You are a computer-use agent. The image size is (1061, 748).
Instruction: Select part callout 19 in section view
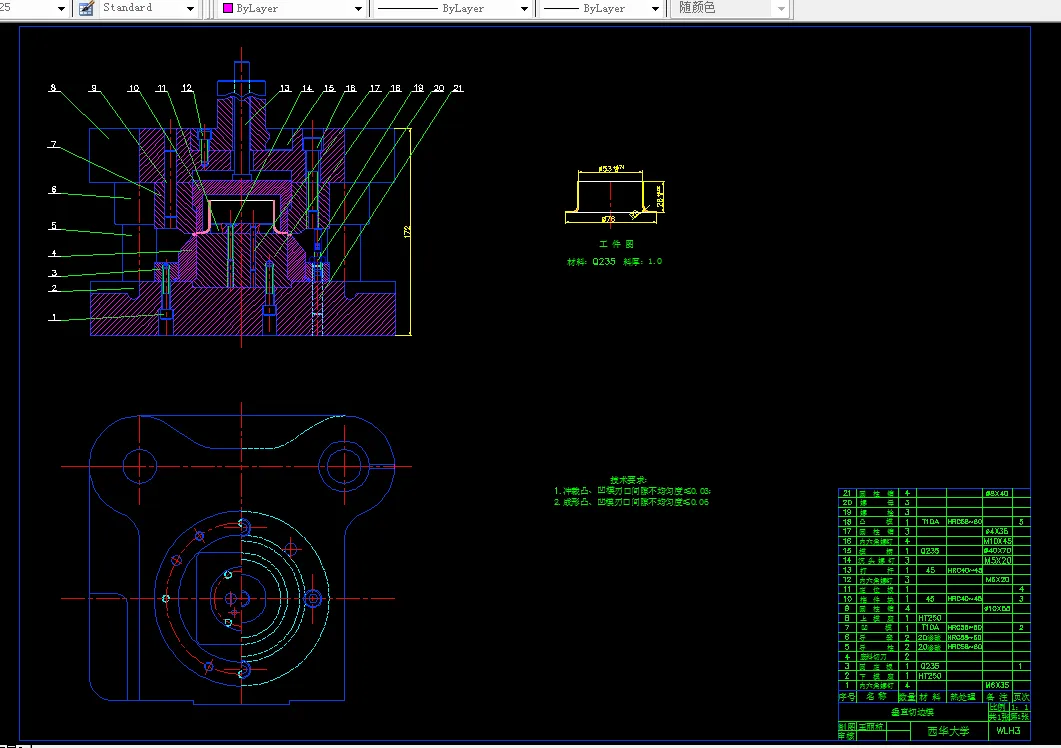click(x=418, y=88)
